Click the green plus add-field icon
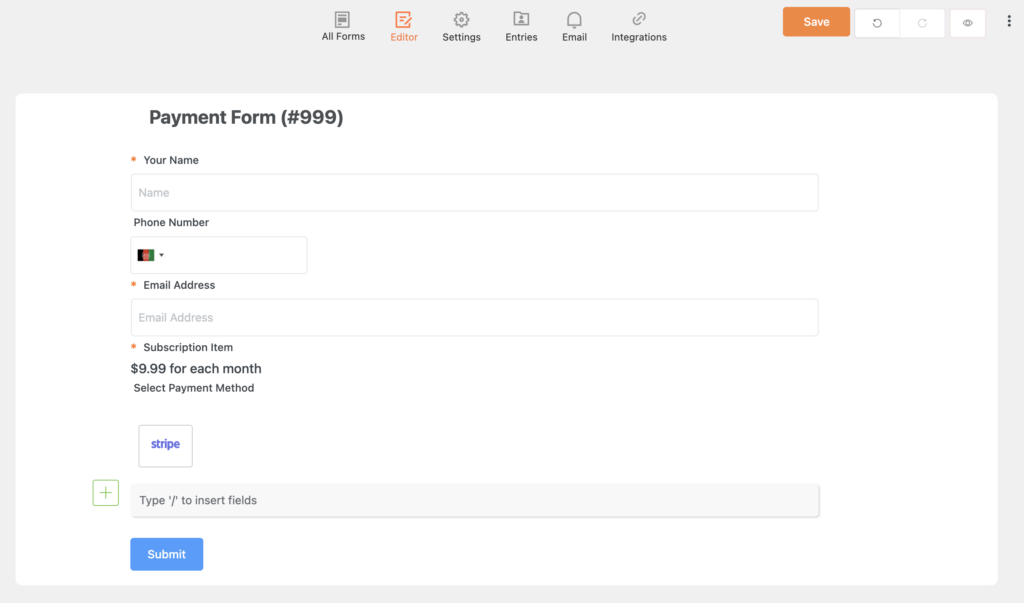The height and width of the screenshot is (603, 1024). click(106, 493)
